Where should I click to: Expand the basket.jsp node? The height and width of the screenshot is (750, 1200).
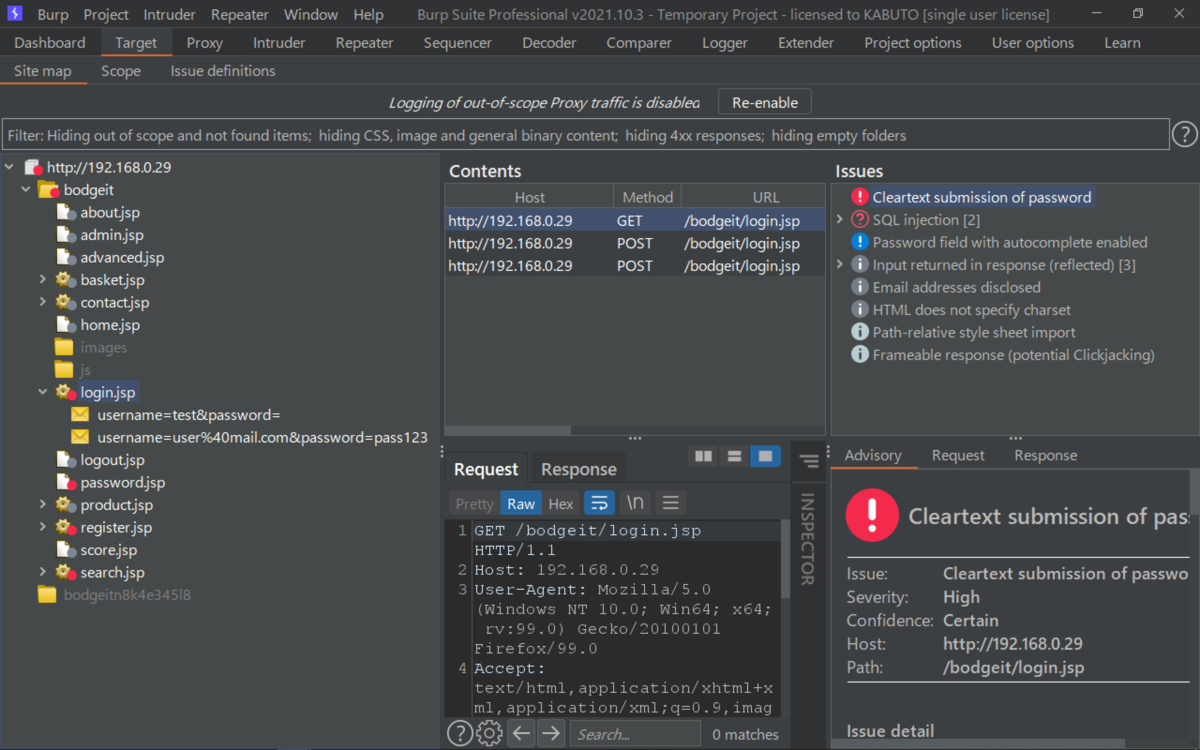(43, 280)
